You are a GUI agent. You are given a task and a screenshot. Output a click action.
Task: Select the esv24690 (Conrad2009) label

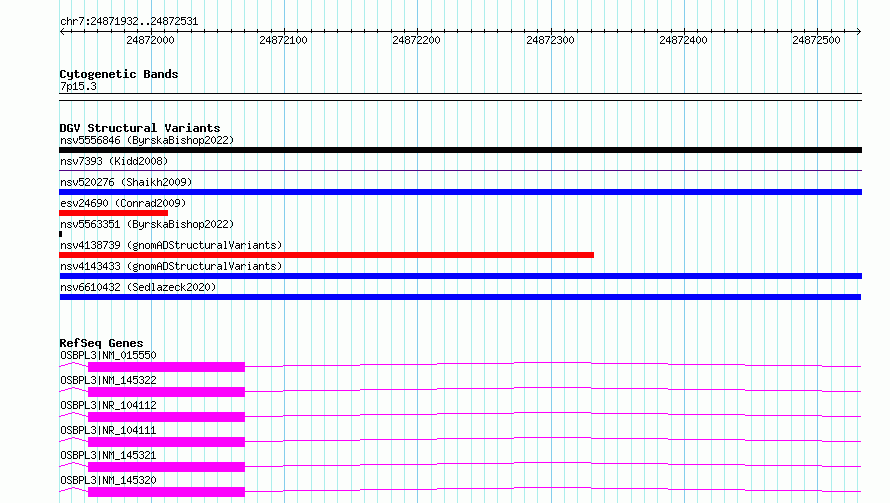123,203
